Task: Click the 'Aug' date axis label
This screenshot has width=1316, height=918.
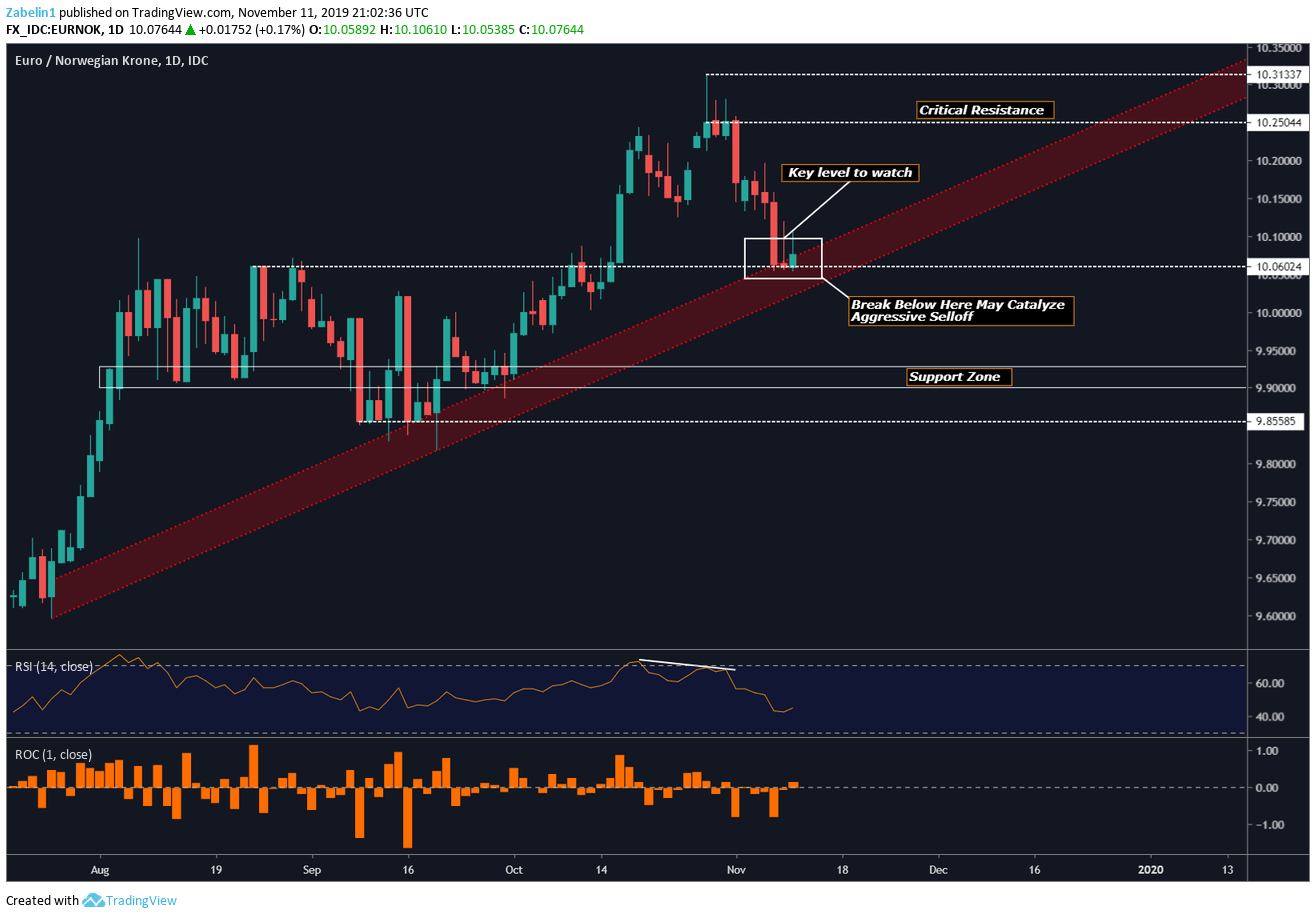Action: click(100, 870)
